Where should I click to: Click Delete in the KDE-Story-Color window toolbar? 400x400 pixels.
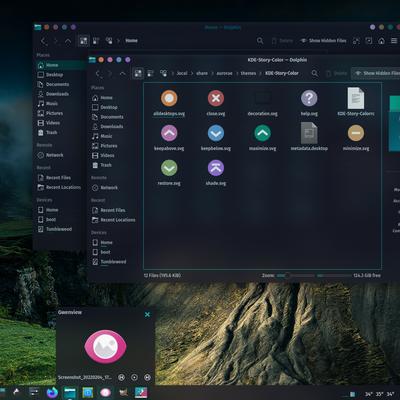click(x=336, y=73)
